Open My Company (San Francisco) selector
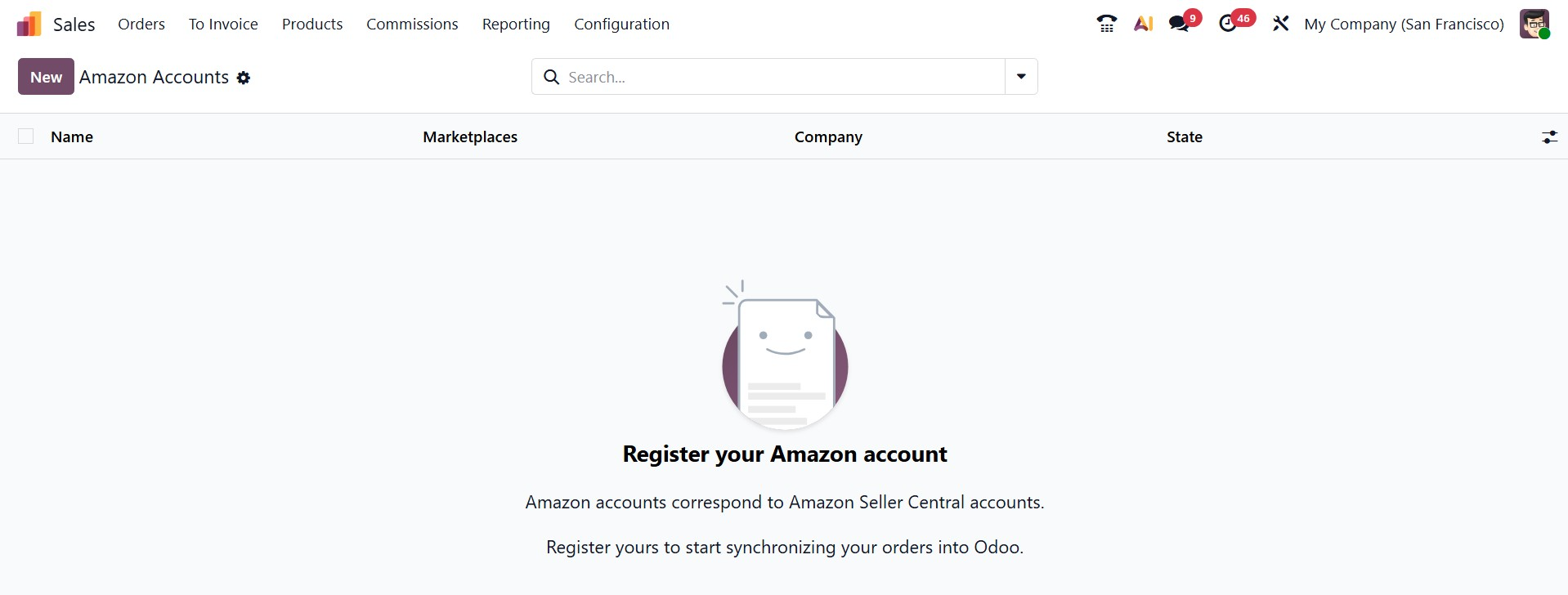This screenshot has height=595, width=1568. click(x=1404, y=24)
